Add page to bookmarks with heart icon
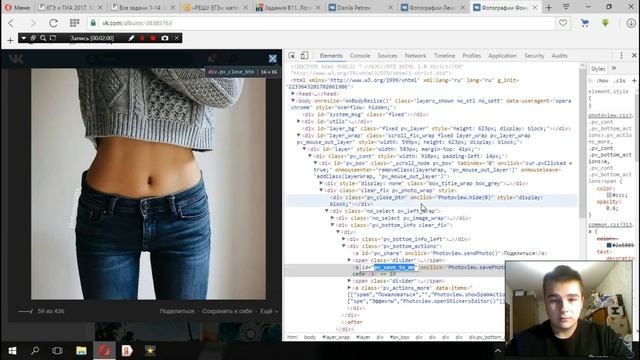The height and width of the screenshot is (360, 640). pos(563,23)
